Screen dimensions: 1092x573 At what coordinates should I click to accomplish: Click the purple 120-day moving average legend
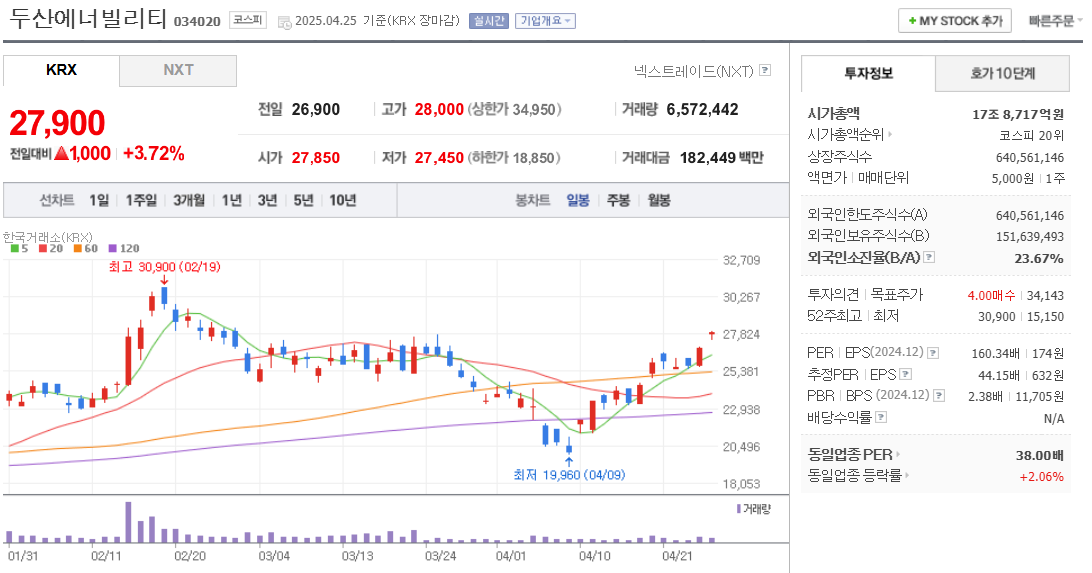tap(124, 249)
